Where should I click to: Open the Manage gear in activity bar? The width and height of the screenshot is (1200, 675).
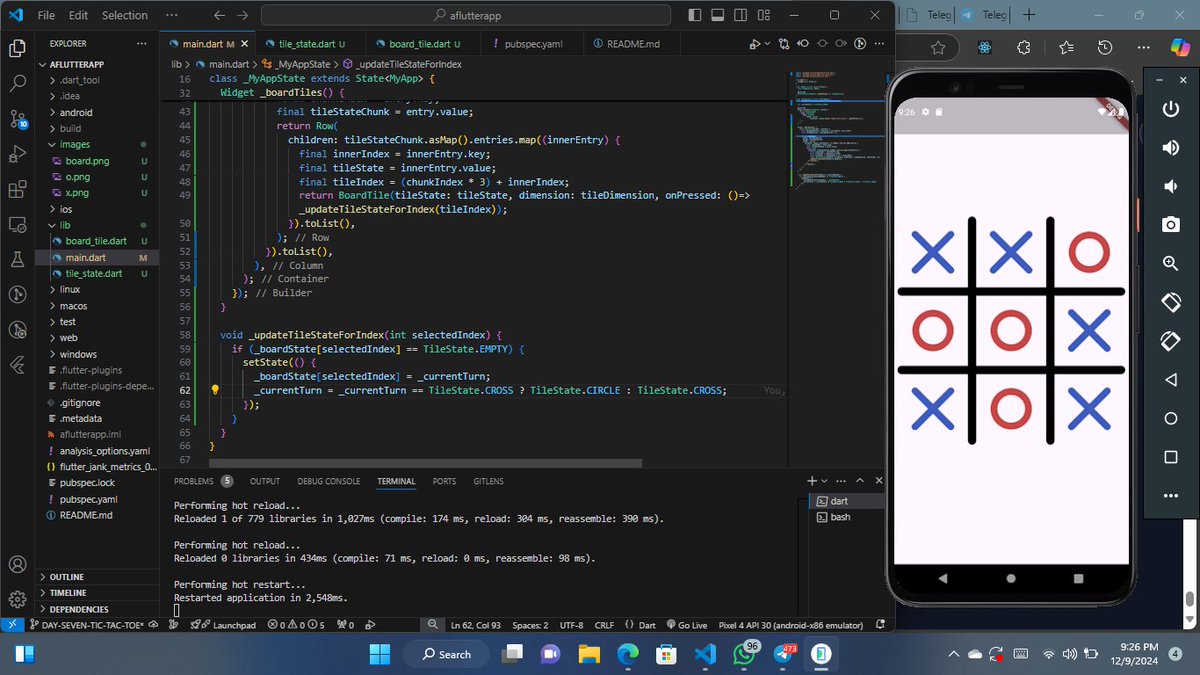16,600
